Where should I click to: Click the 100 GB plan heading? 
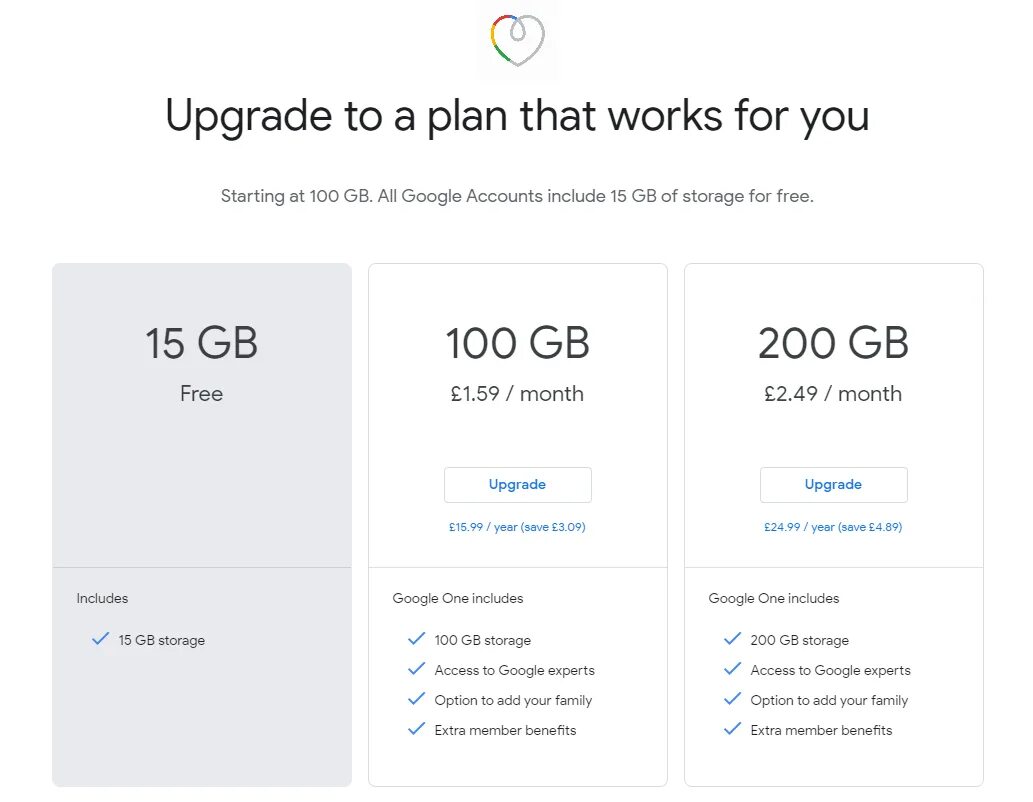point(517,343)
